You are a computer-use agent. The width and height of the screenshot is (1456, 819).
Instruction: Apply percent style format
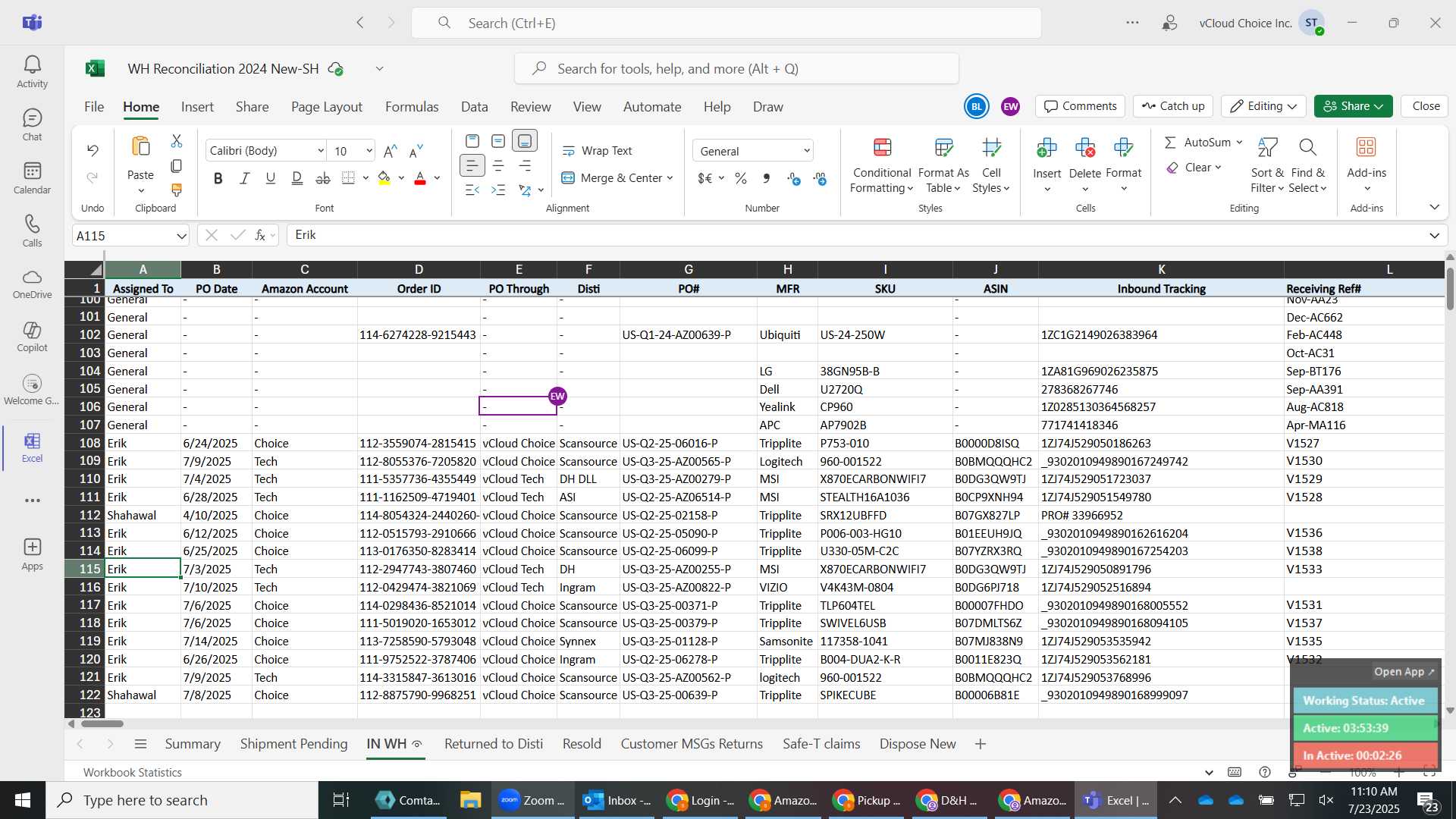741,178
